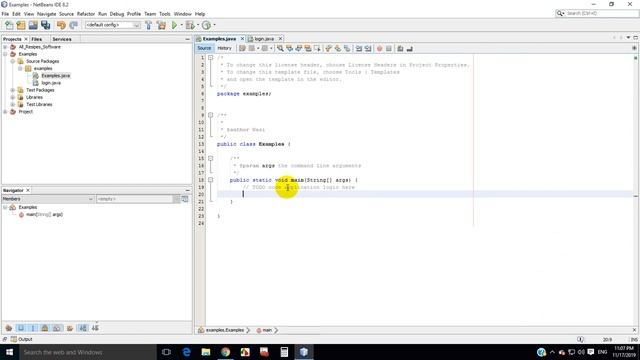Click the NetBeans search field

(597, 13)
